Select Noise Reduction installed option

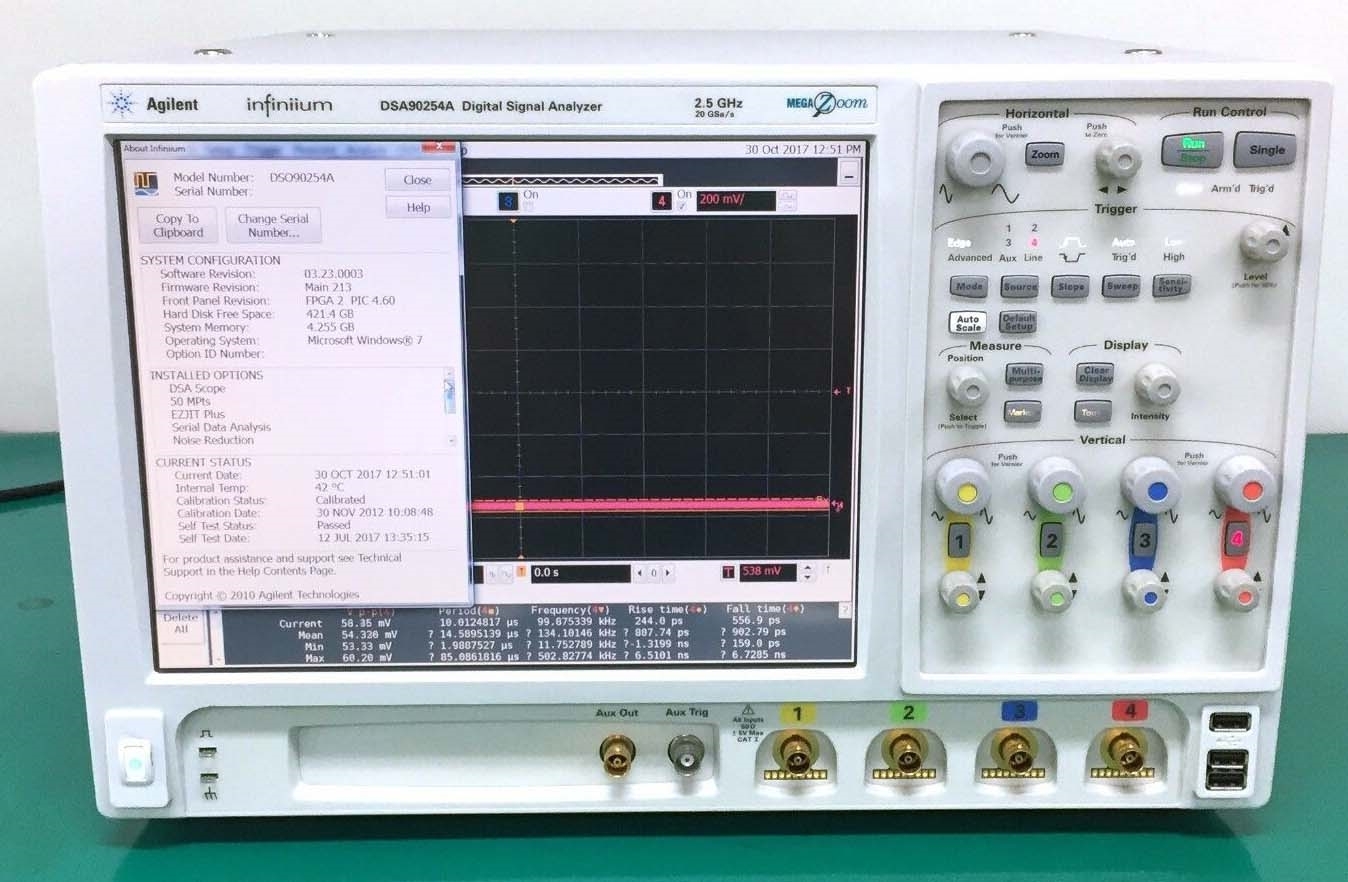coord(213,440)
